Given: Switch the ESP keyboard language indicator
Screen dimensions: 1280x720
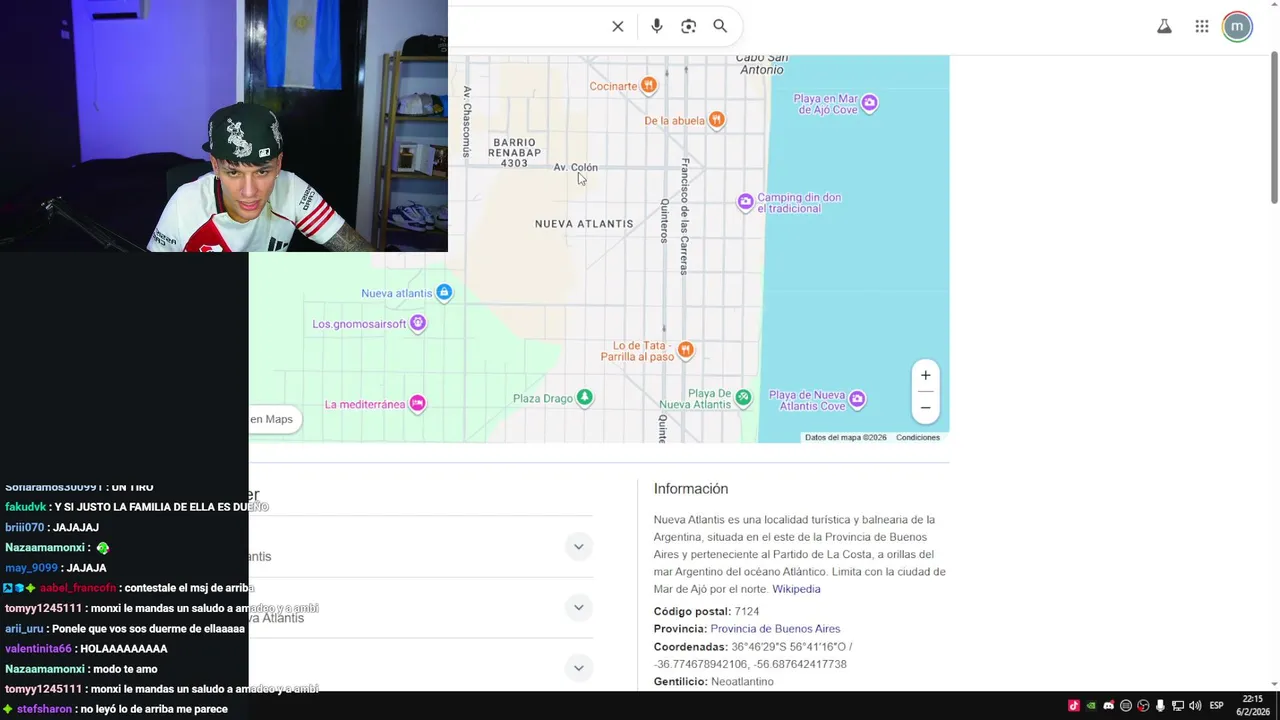Looking at the screenshot, I should (x=1217, y=706).
